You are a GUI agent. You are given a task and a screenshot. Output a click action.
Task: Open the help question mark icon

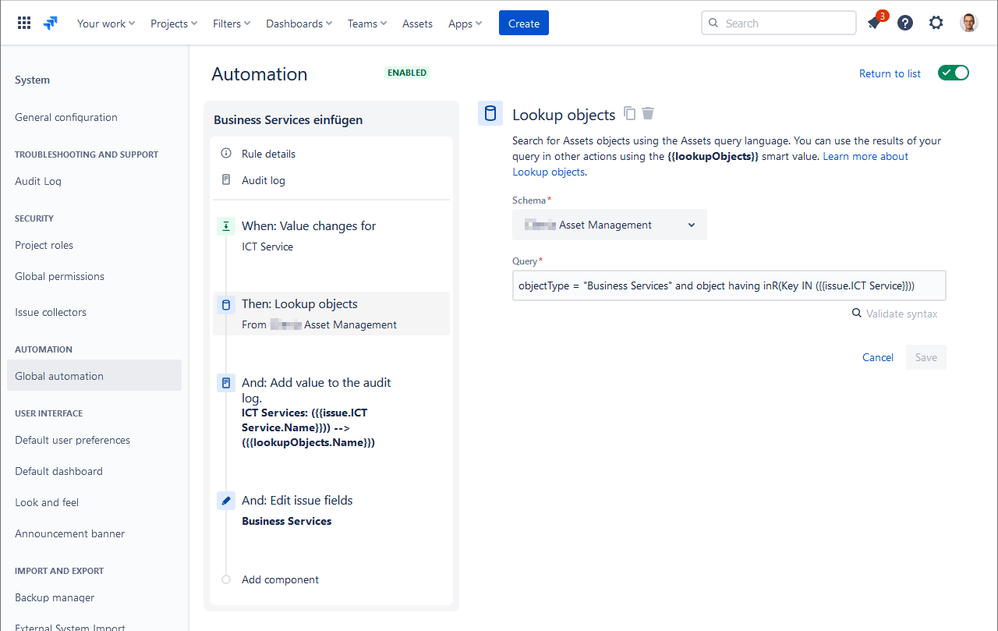coord(905,24)
